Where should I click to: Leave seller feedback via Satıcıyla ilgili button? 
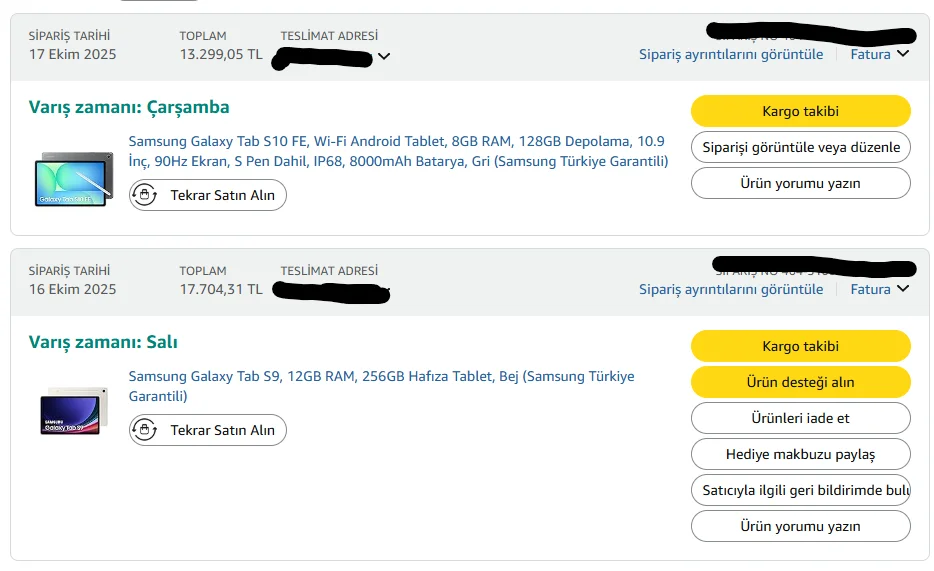[x=800, y=490]
